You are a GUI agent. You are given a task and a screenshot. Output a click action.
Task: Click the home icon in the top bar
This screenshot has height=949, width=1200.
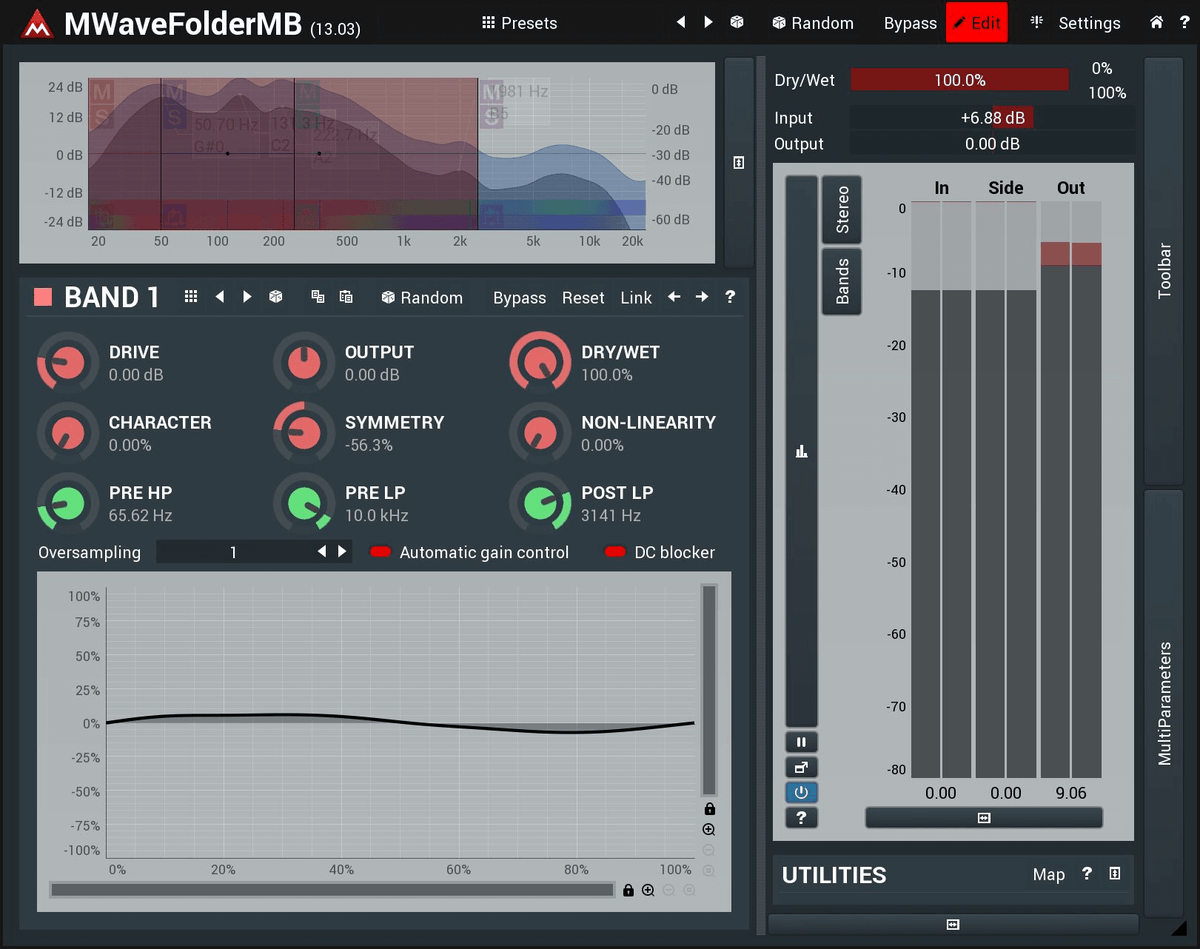(x=1156, y=22)
